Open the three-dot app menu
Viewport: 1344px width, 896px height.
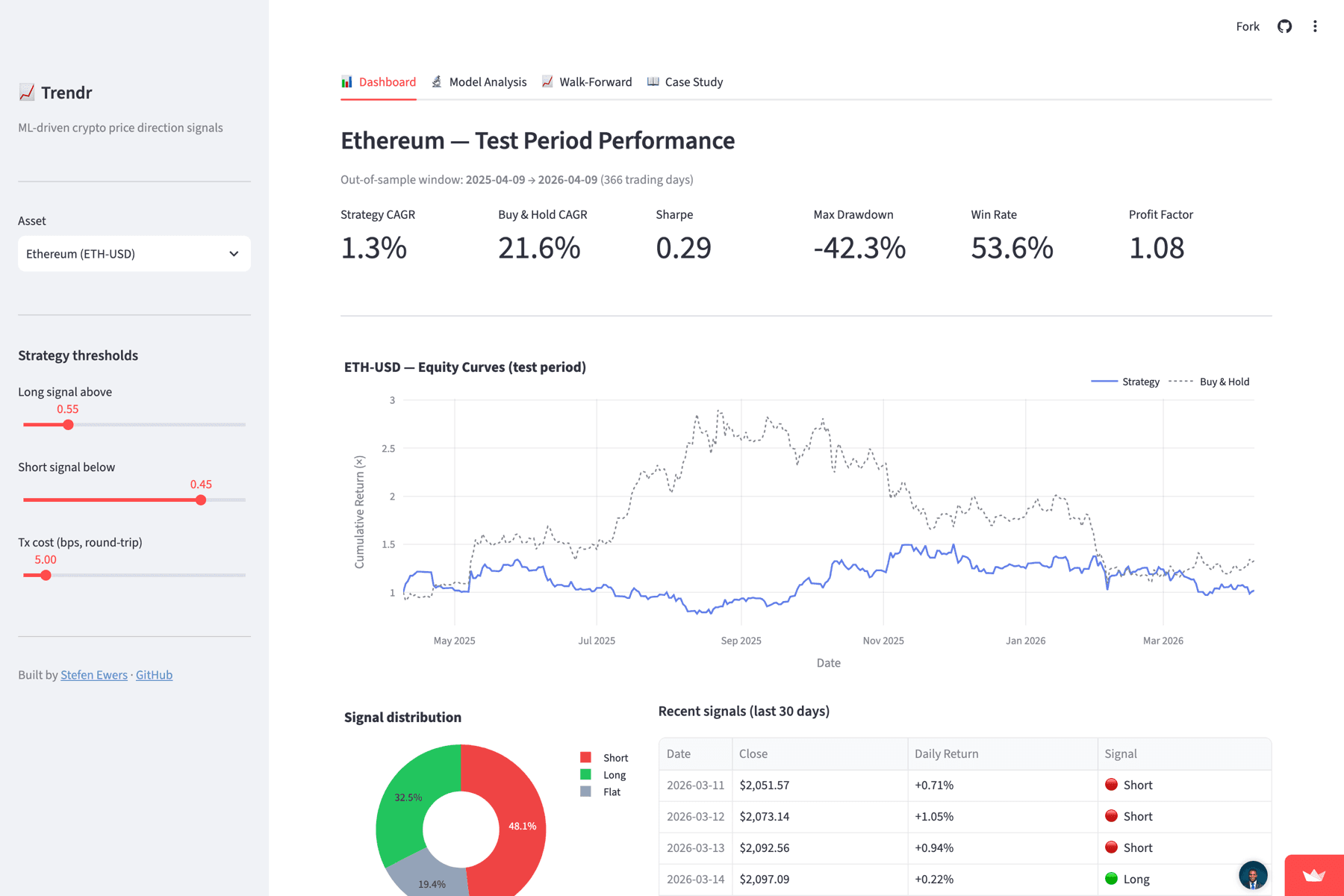click(1315, 26)
